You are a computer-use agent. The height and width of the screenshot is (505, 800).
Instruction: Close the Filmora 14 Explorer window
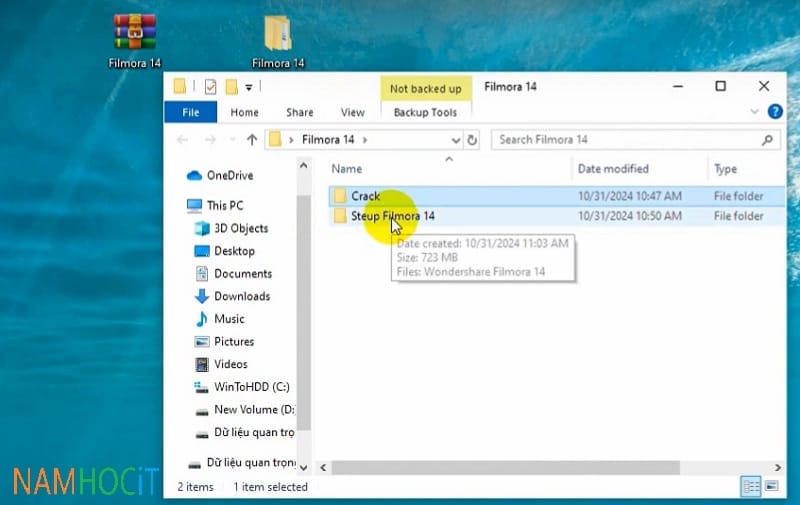pos(764,87)
